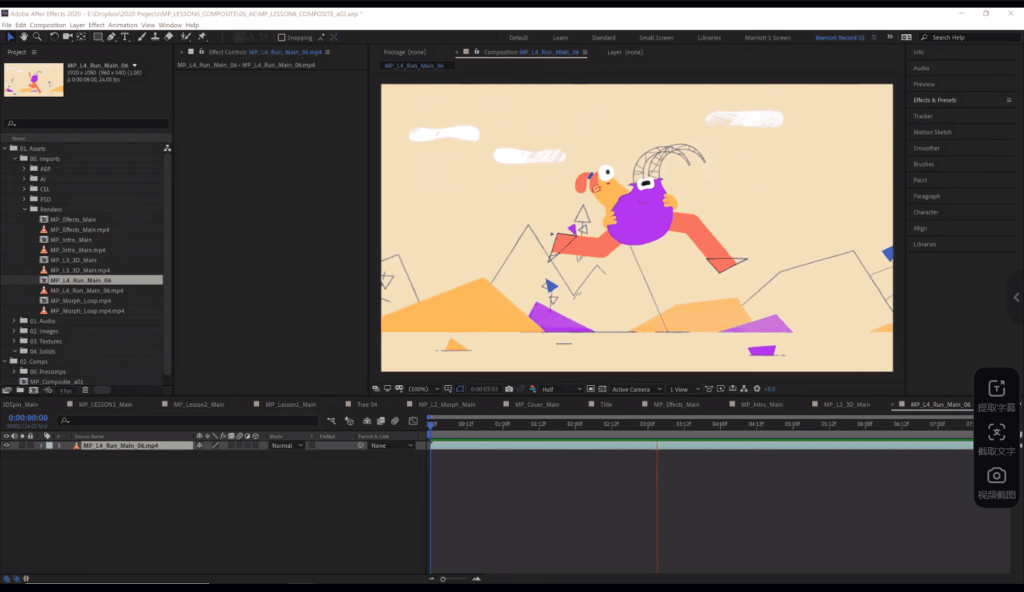1024x592 pixels.
Task: Toggle the Effect Controls panel lock
Action: click(201, 52)
